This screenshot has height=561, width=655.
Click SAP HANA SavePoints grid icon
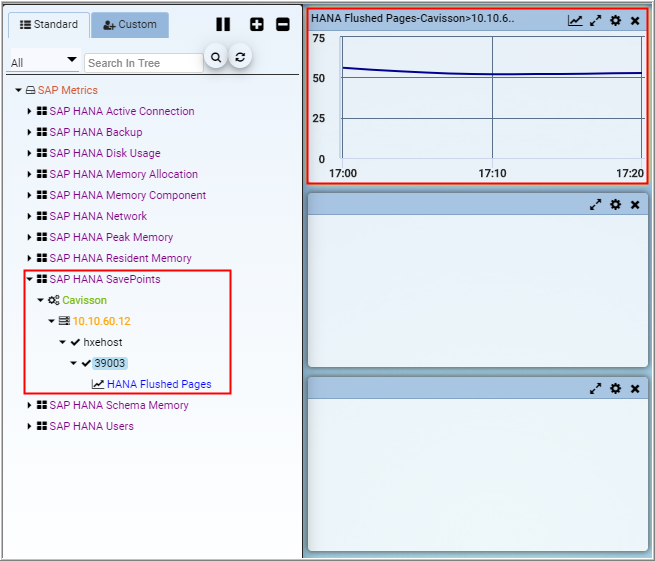coord(42,279)
